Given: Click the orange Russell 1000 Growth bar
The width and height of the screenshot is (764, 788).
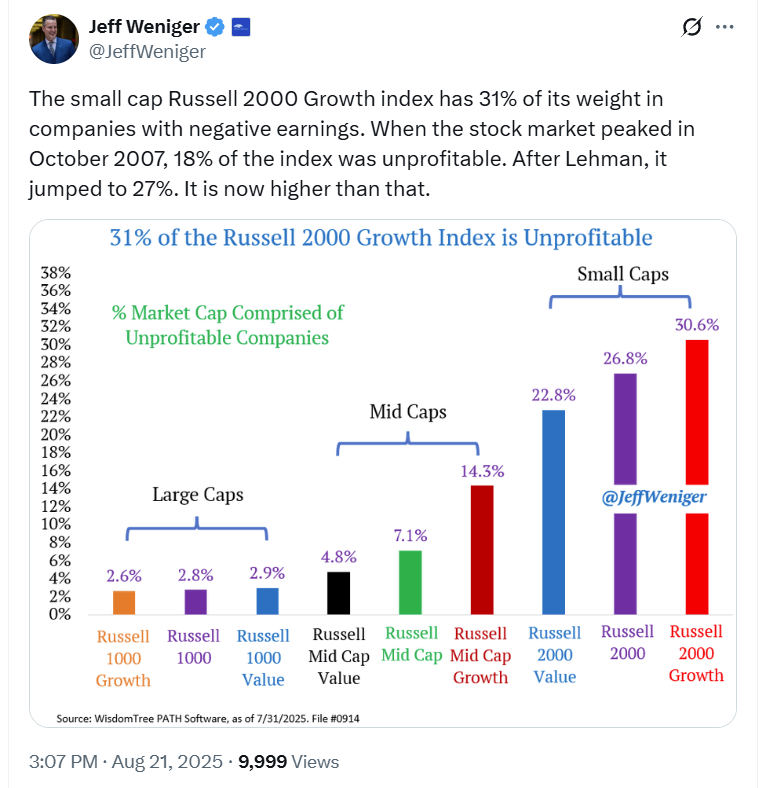Looking at the screenshot, I should [x=124, y=602].
